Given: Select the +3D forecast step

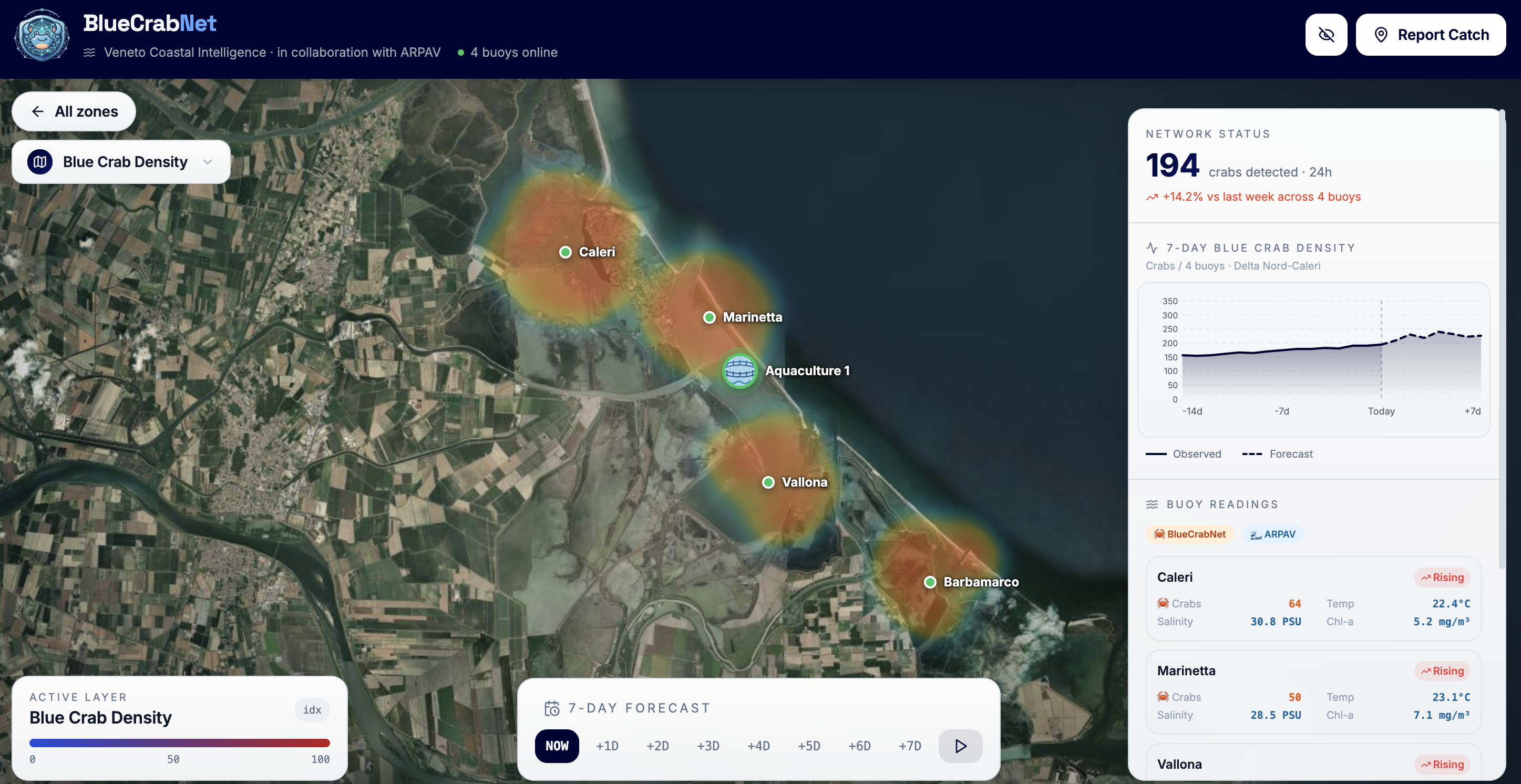Looking at the screenshot, I should (708, 746).
